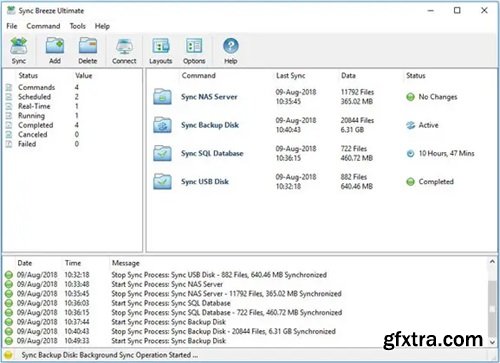
Task: Click the Sync toolbar icon
Action: pos(19,46)
